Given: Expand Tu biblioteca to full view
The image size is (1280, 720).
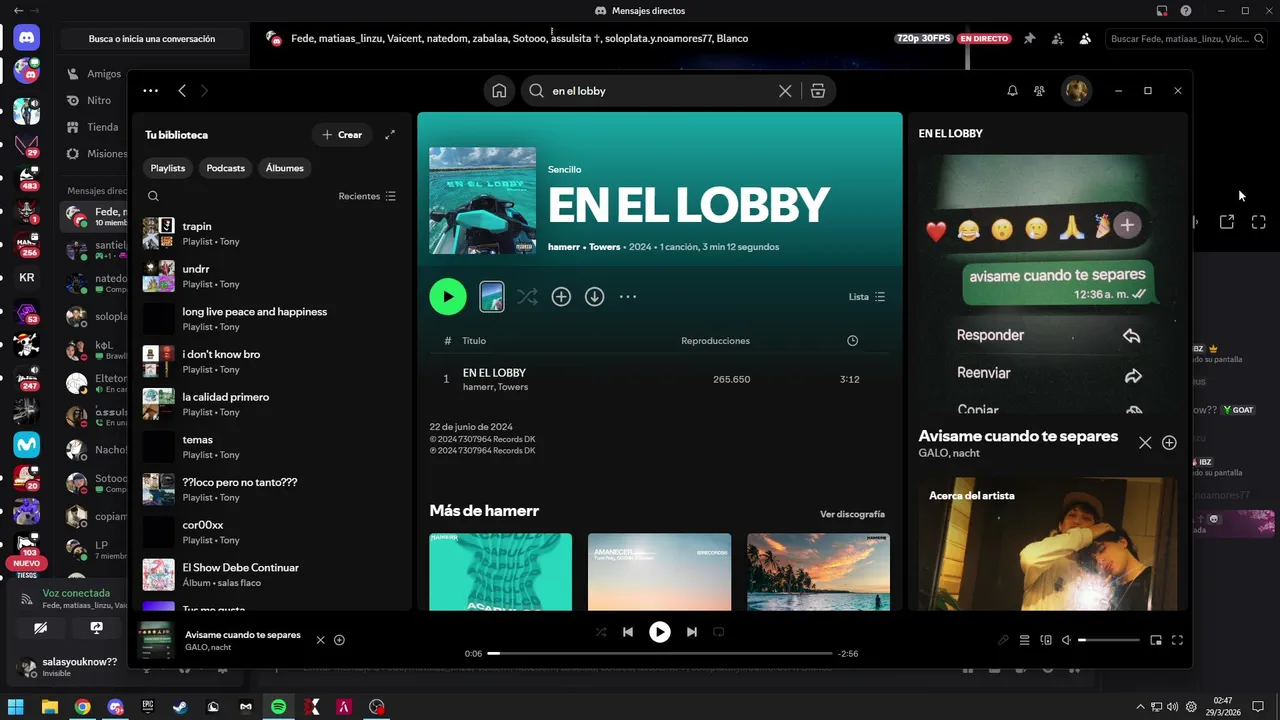Looking at the screenshot, I should click(390, 134).
